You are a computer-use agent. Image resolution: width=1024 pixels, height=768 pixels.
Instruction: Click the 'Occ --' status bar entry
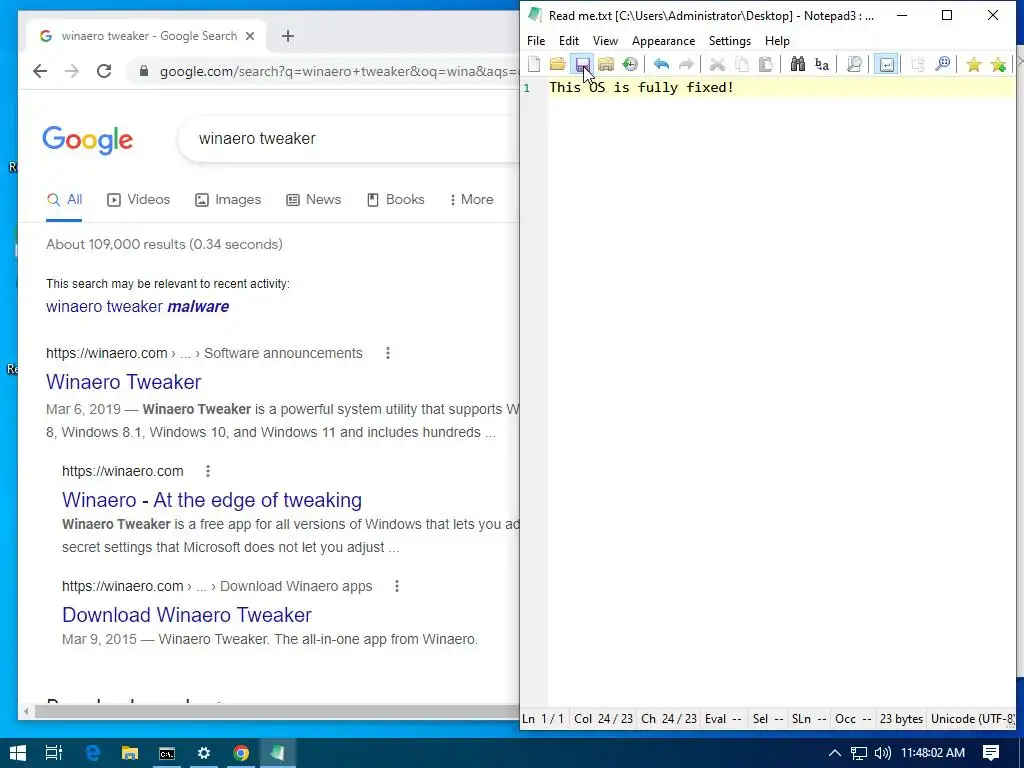[x=853, y=719]
